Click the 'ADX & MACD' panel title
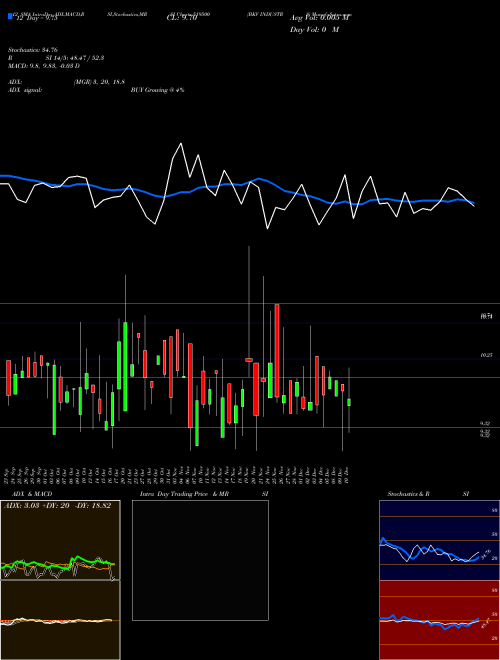500x660 pixels. coord(32,494)
